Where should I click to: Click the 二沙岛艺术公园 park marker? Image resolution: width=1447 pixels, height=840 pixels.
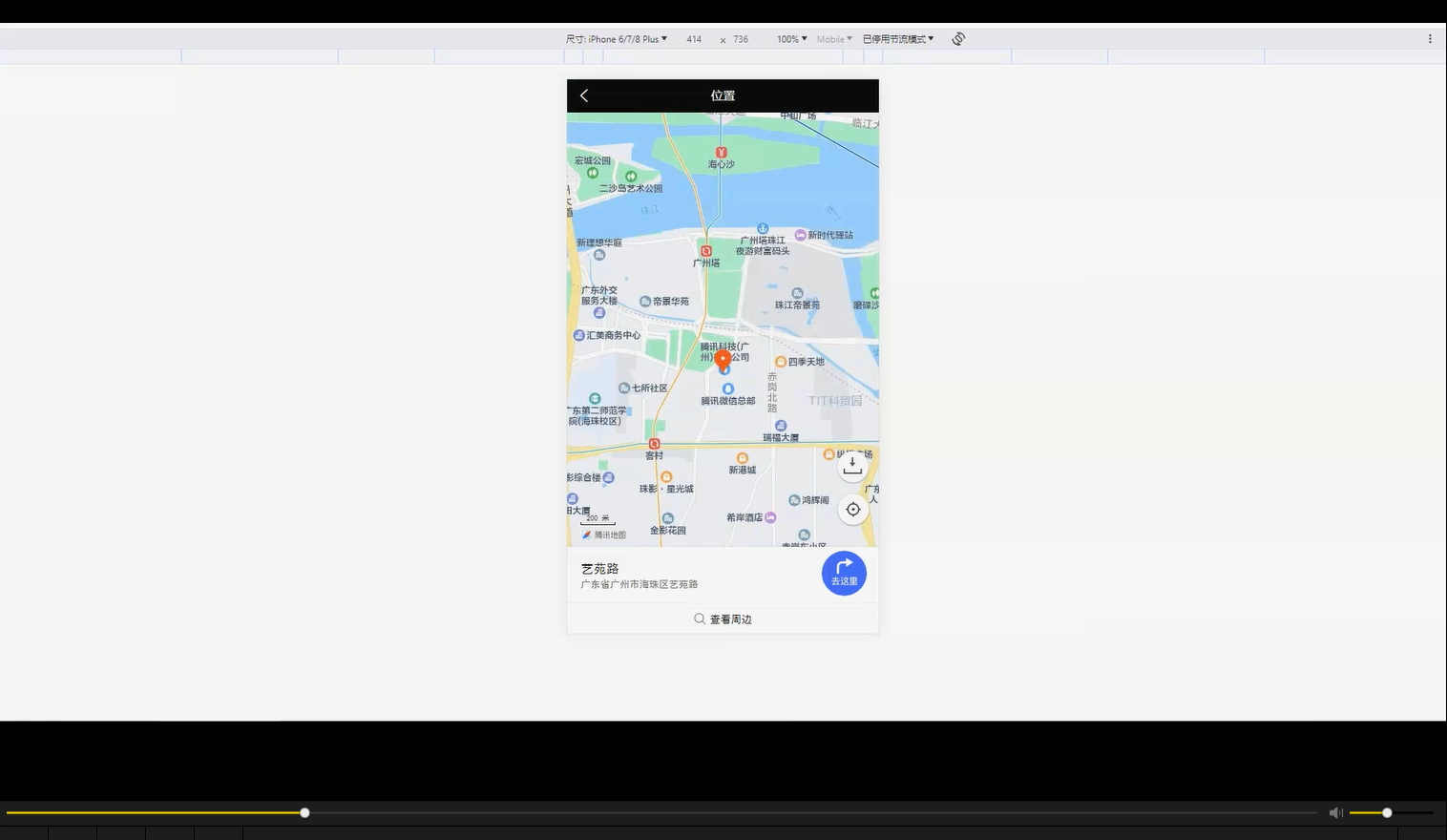631,177
